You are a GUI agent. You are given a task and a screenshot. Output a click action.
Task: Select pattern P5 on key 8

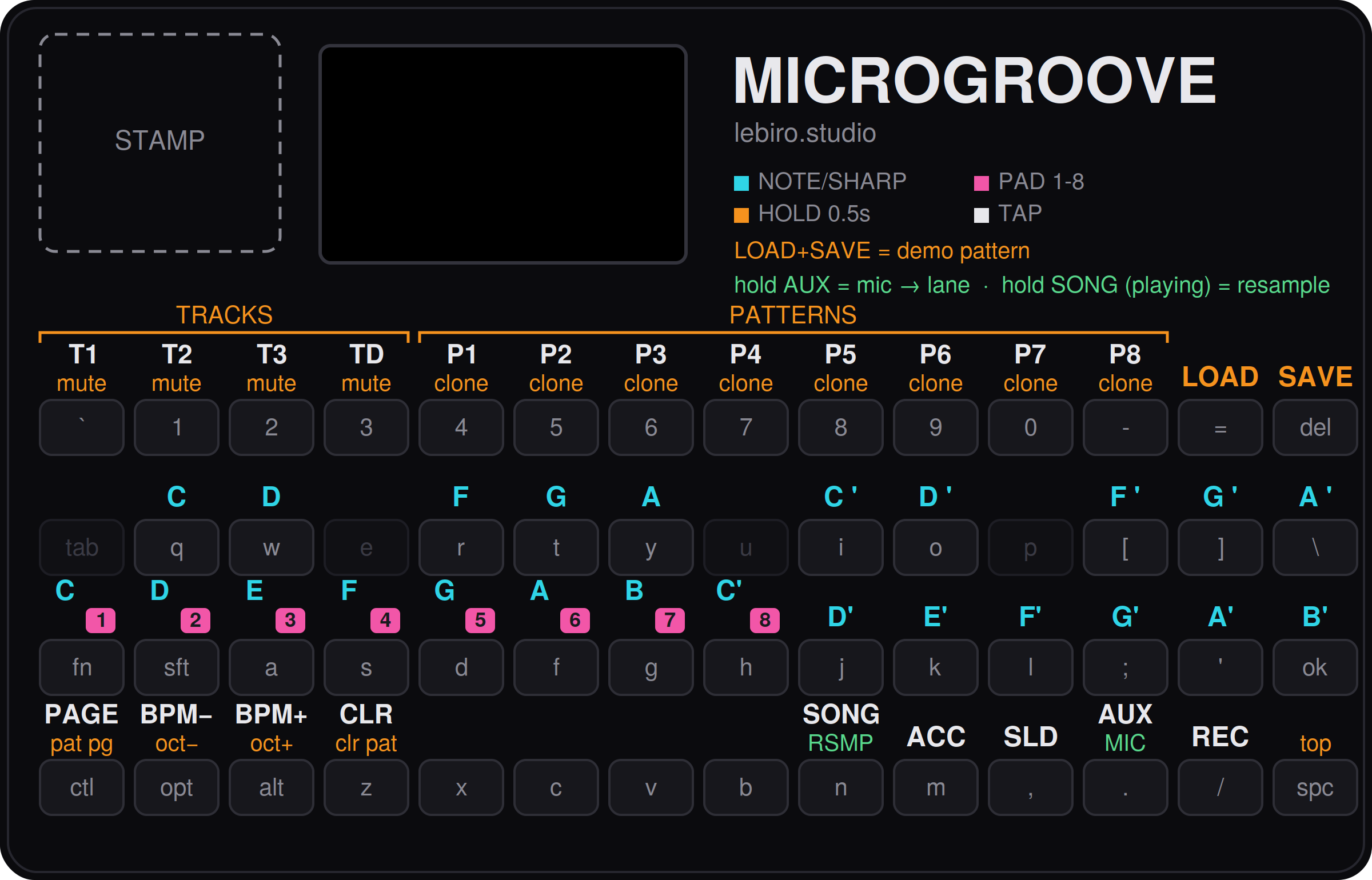841,427
